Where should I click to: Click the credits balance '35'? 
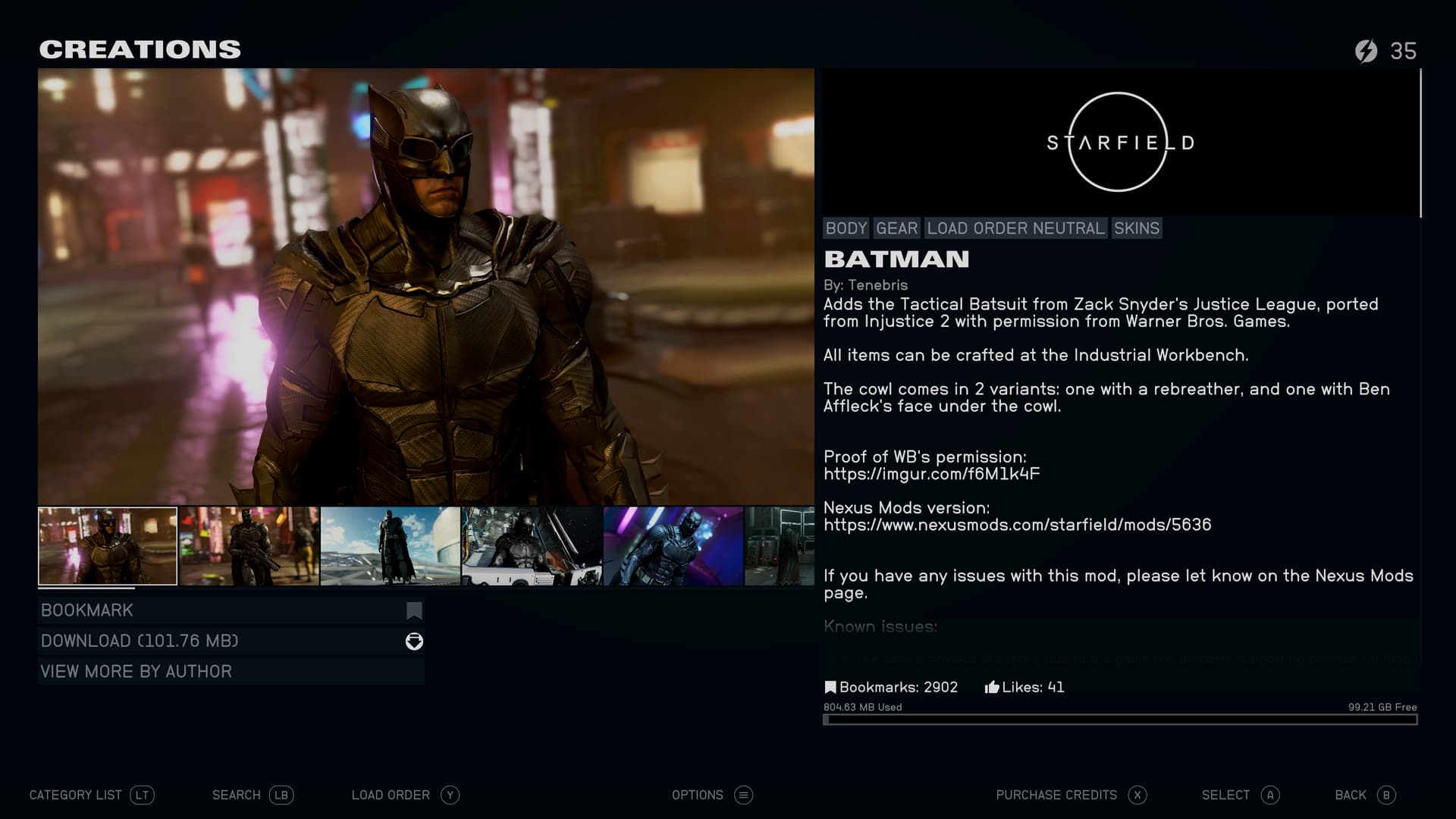1403,51
